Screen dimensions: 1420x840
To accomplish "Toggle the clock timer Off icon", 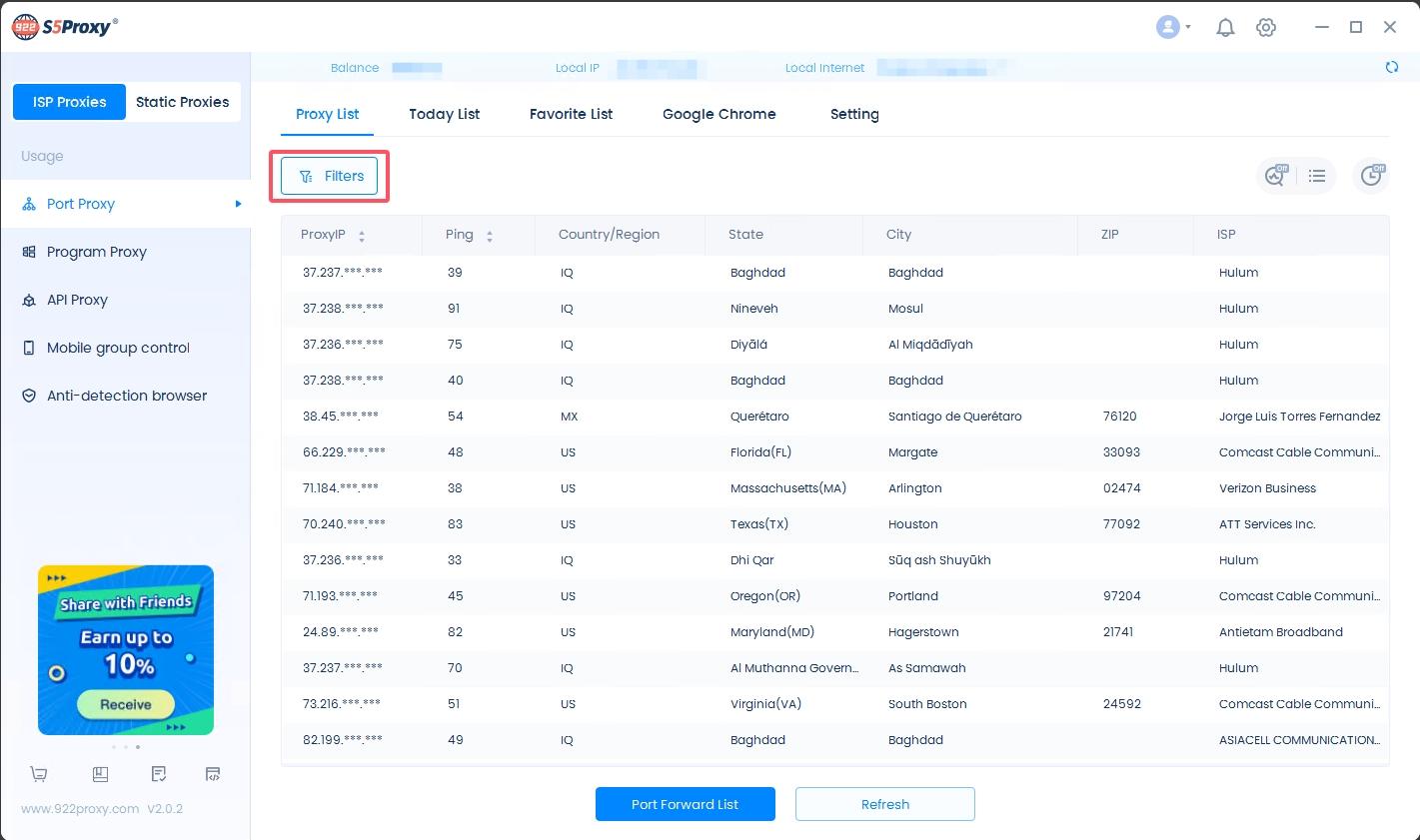I will (x=1371, y=176).
